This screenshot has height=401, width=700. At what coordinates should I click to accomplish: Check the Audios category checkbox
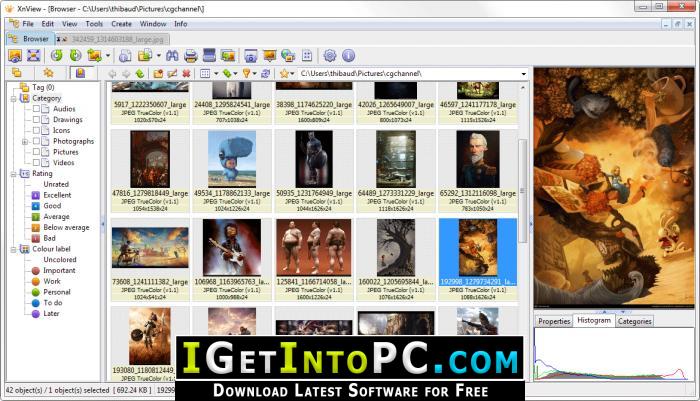pos(38,108)
